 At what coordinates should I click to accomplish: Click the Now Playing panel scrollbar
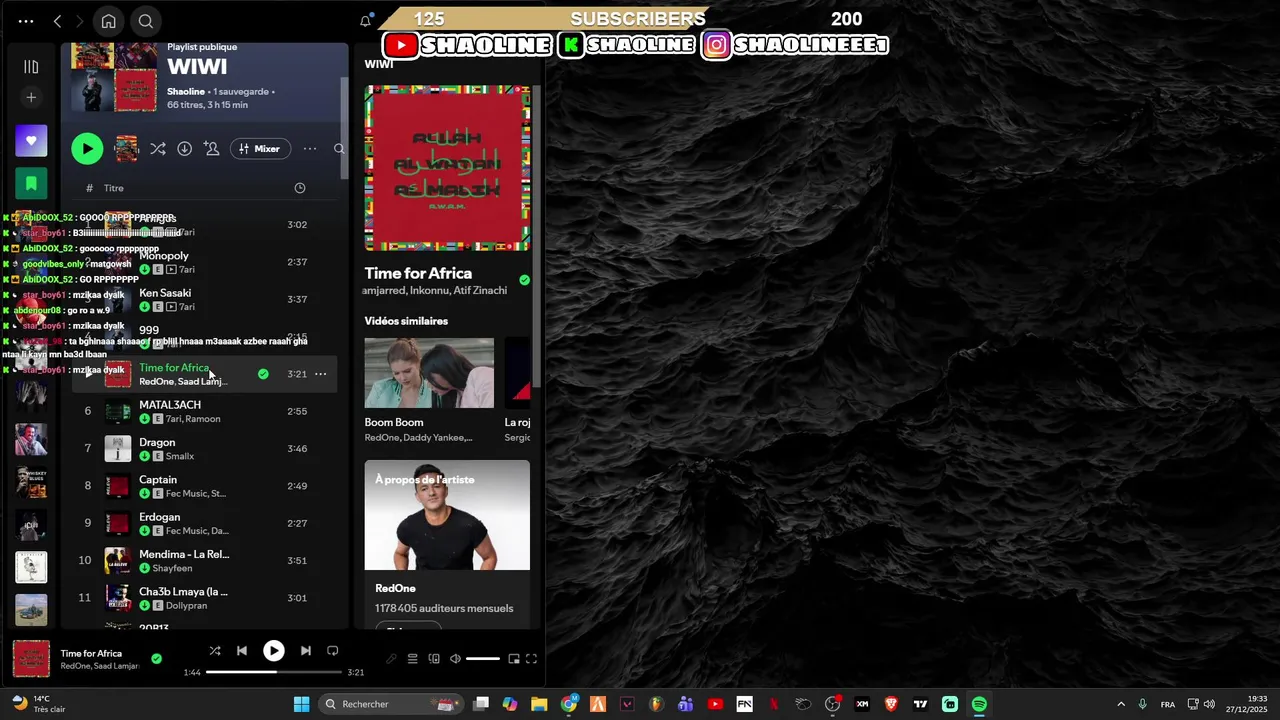point(536,236)
